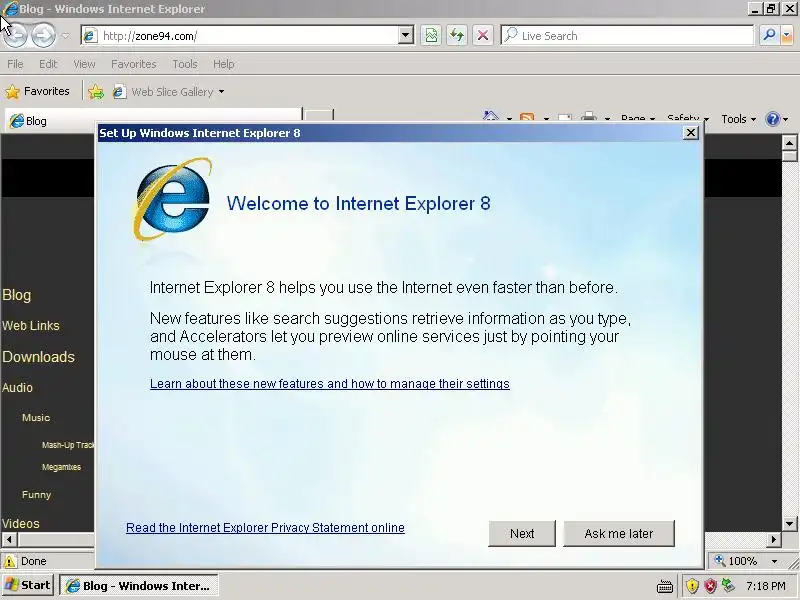Open the Audio sidebar link
This screenshot has height=600, width=800.
point(17,387)
